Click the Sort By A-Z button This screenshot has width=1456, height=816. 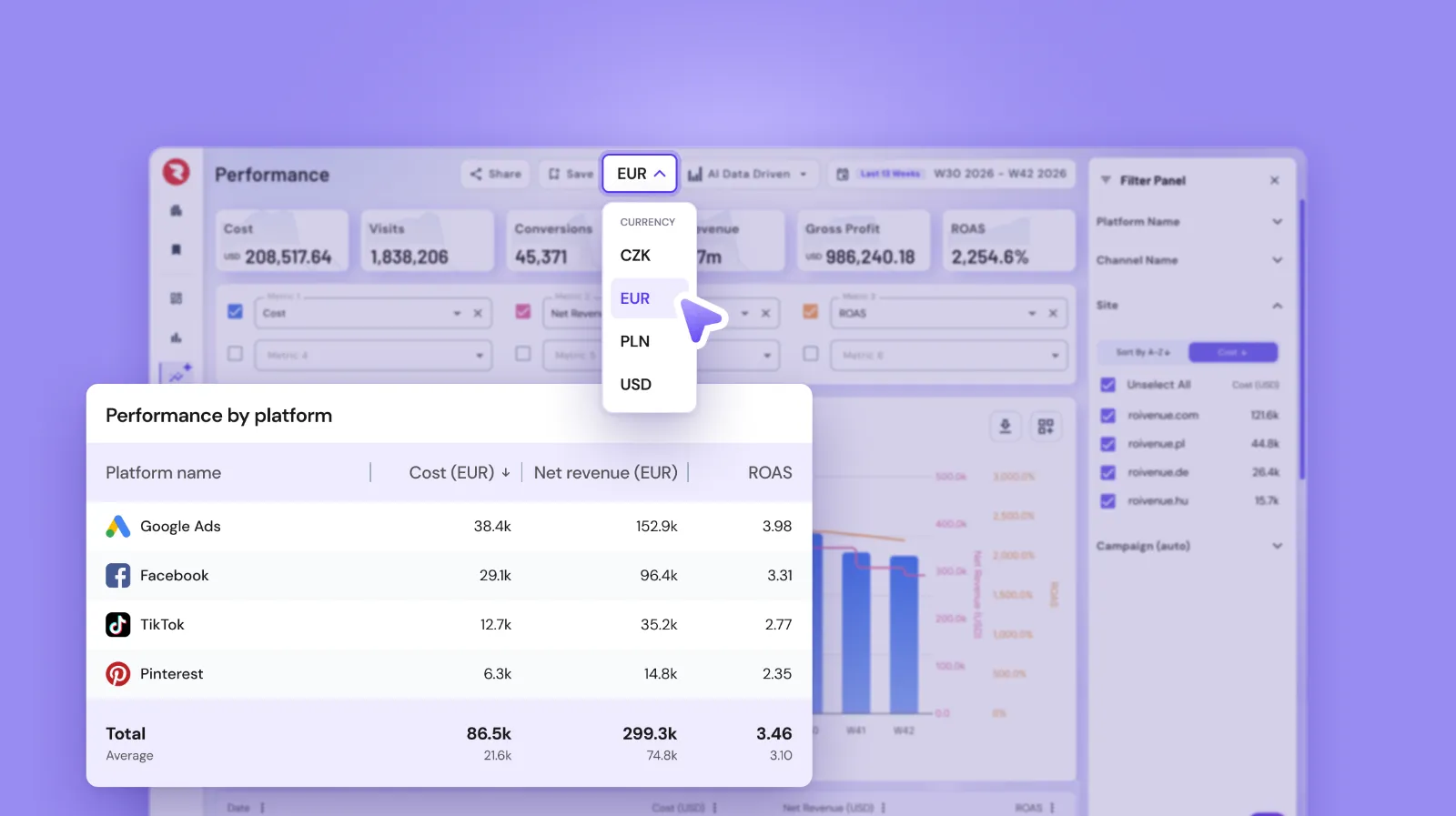coord(1143,352)
